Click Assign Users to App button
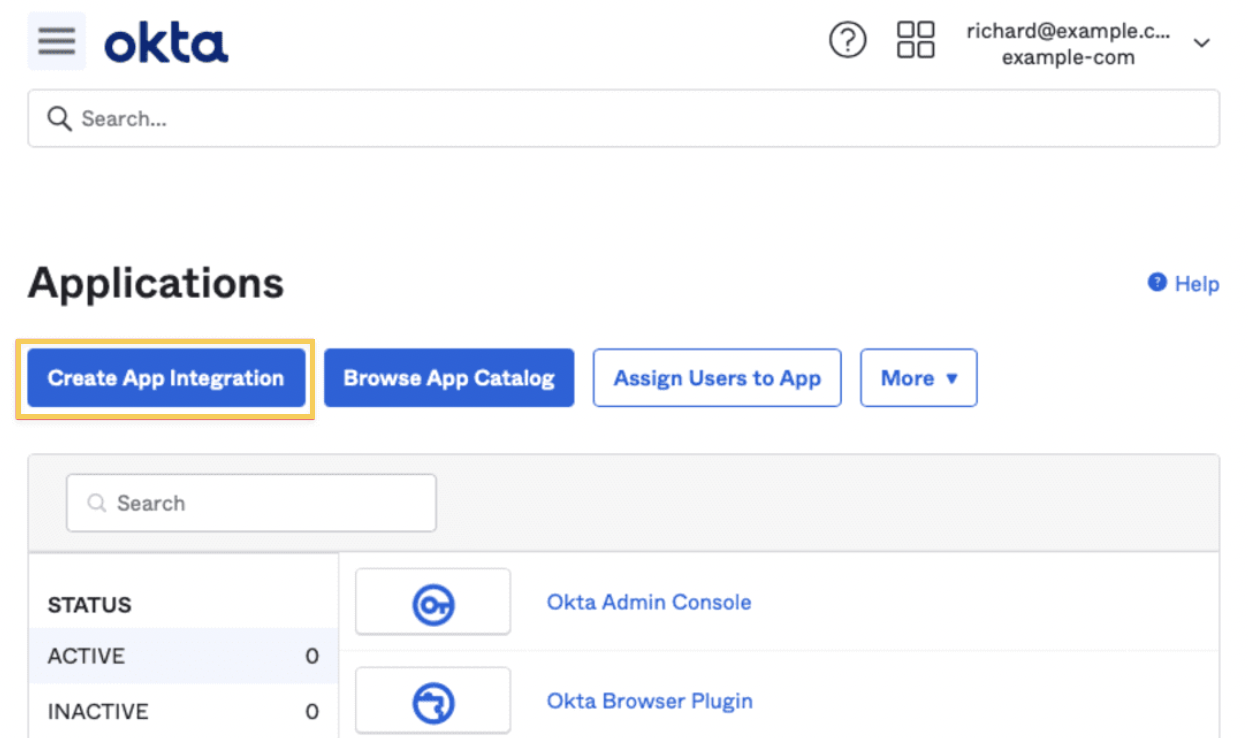Image resolution: width=1248 pixels, height=738 pixels. point(717,378)
